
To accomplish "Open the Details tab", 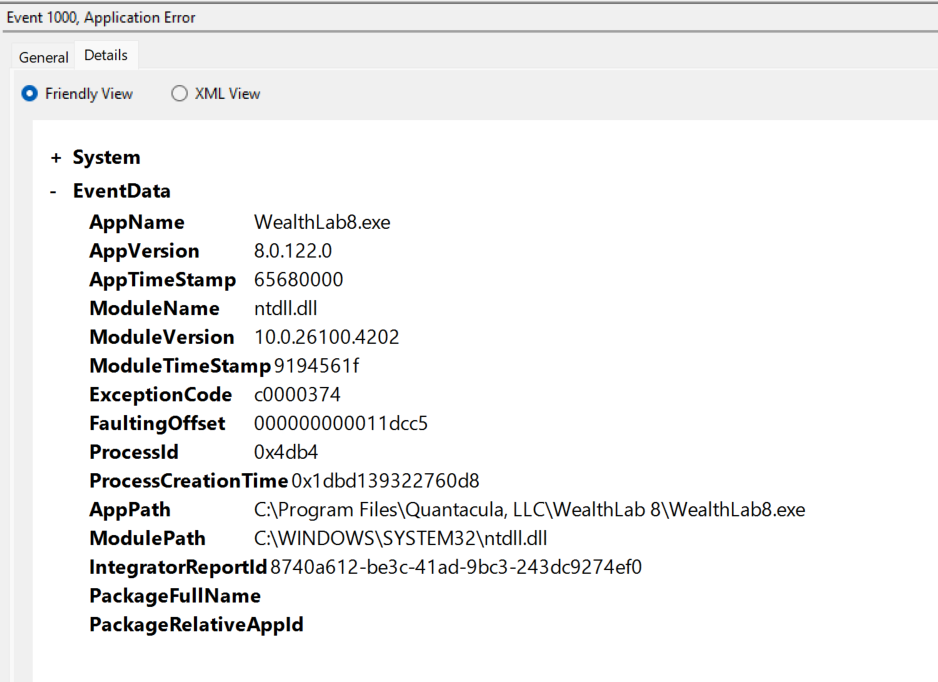I will pos(105,56).
